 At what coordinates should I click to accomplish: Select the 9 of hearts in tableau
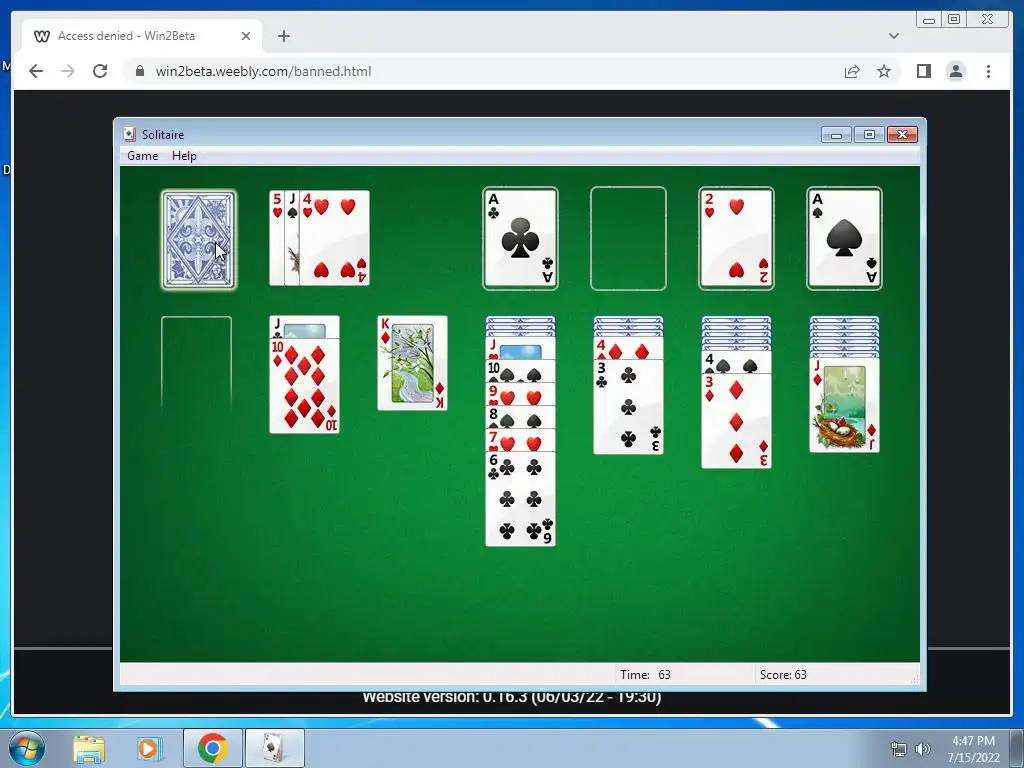520,394
